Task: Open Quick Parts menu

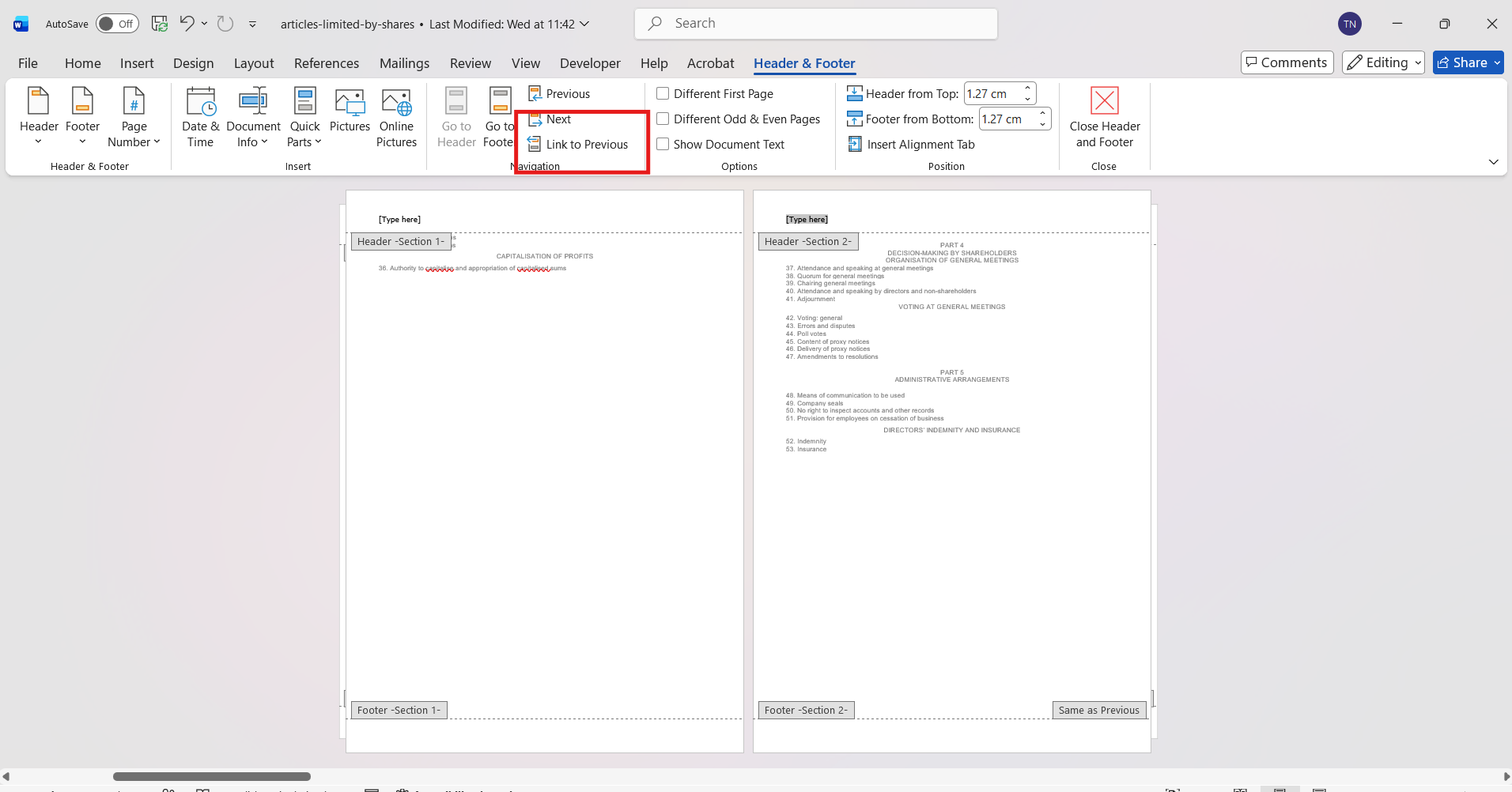Action: click(304, 117)
